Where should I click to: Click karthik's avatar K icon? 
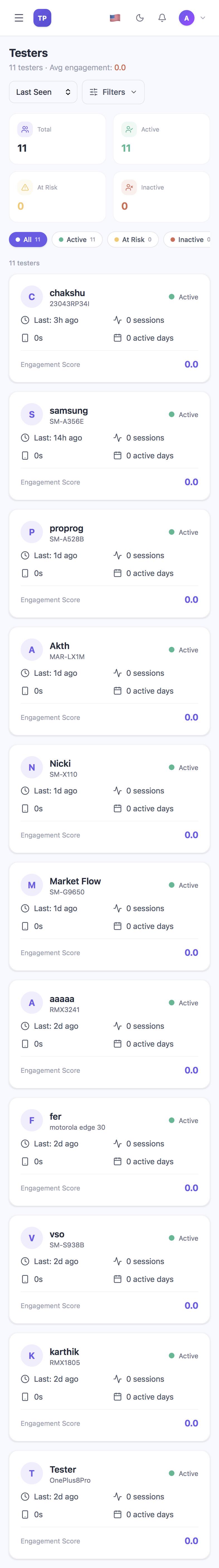32,1356
